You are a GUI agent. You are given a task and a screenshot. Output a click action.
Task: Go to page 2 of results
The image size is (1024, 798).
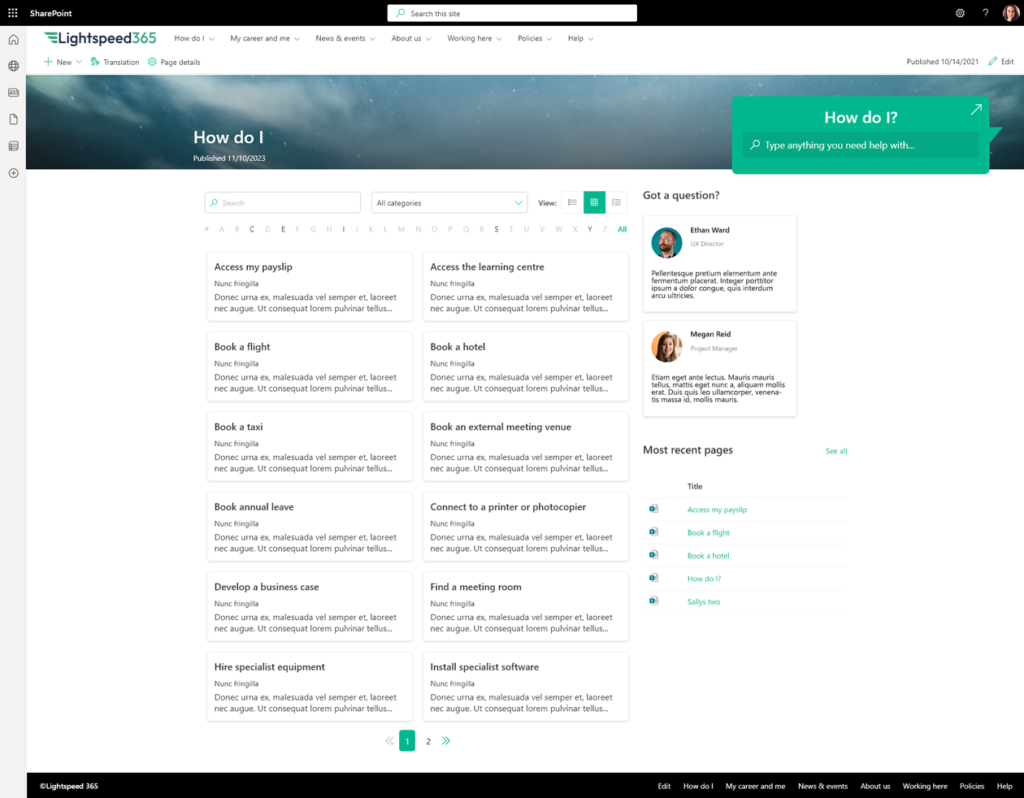[x=428, y=741]
